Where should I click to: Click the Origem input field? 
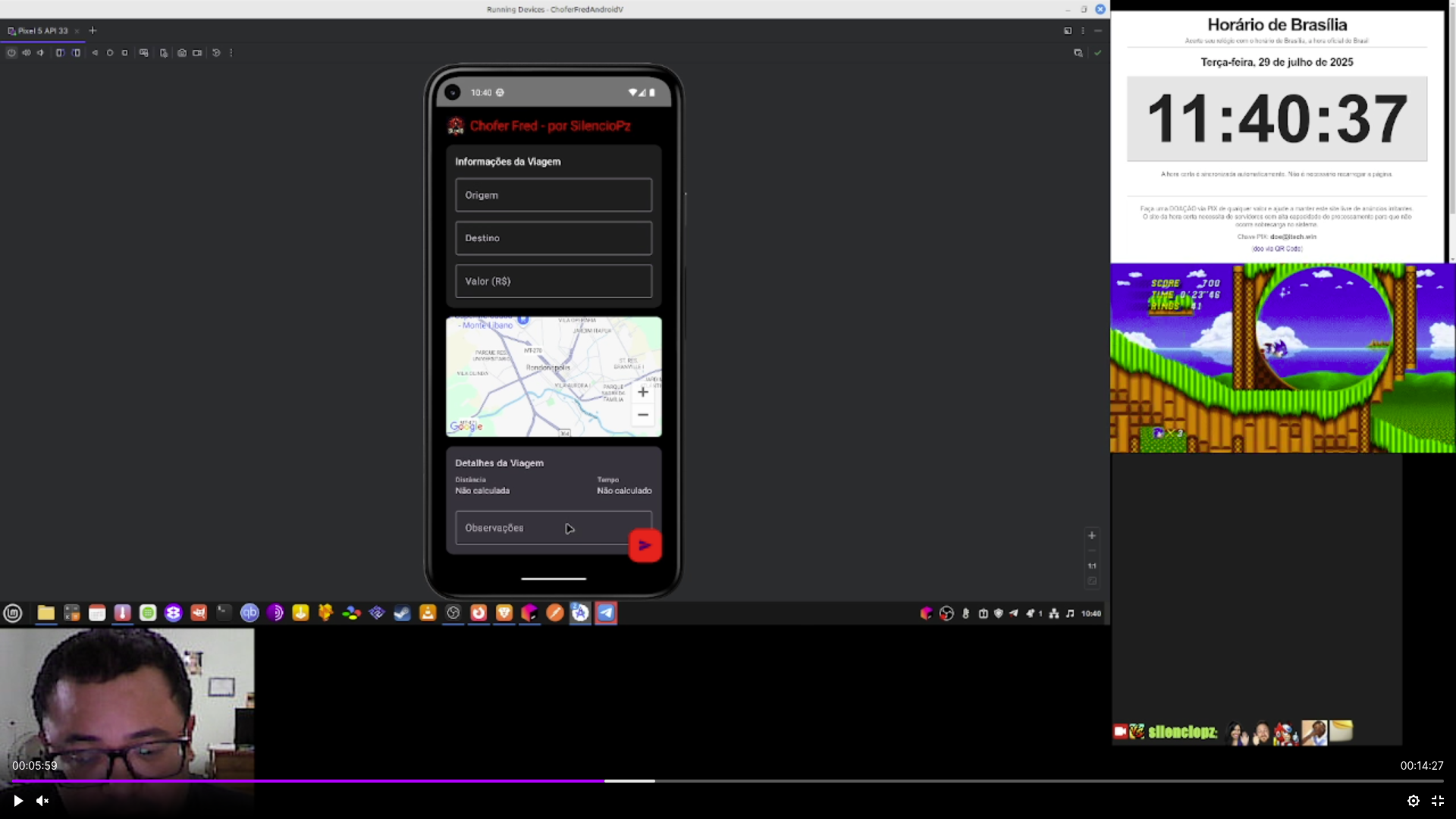click(x=554, y=195)
